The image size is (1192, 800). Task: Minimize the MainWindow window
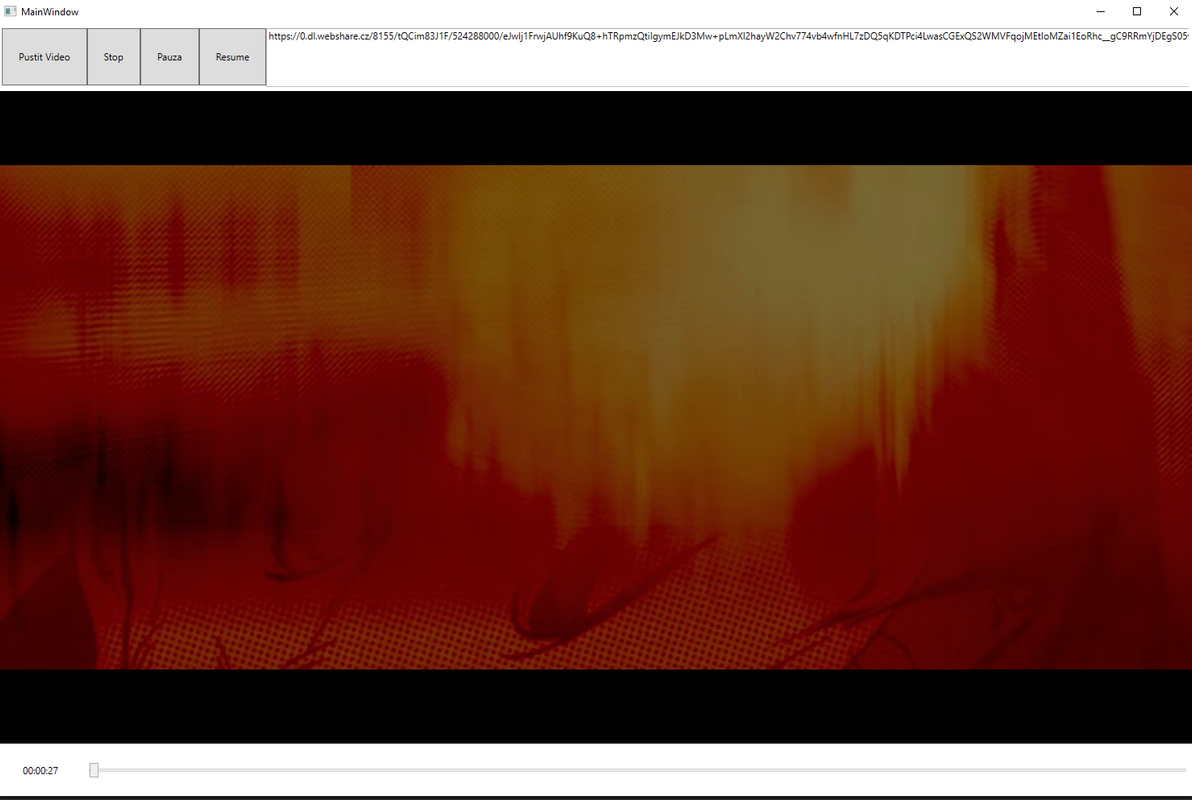(1100, 11)
